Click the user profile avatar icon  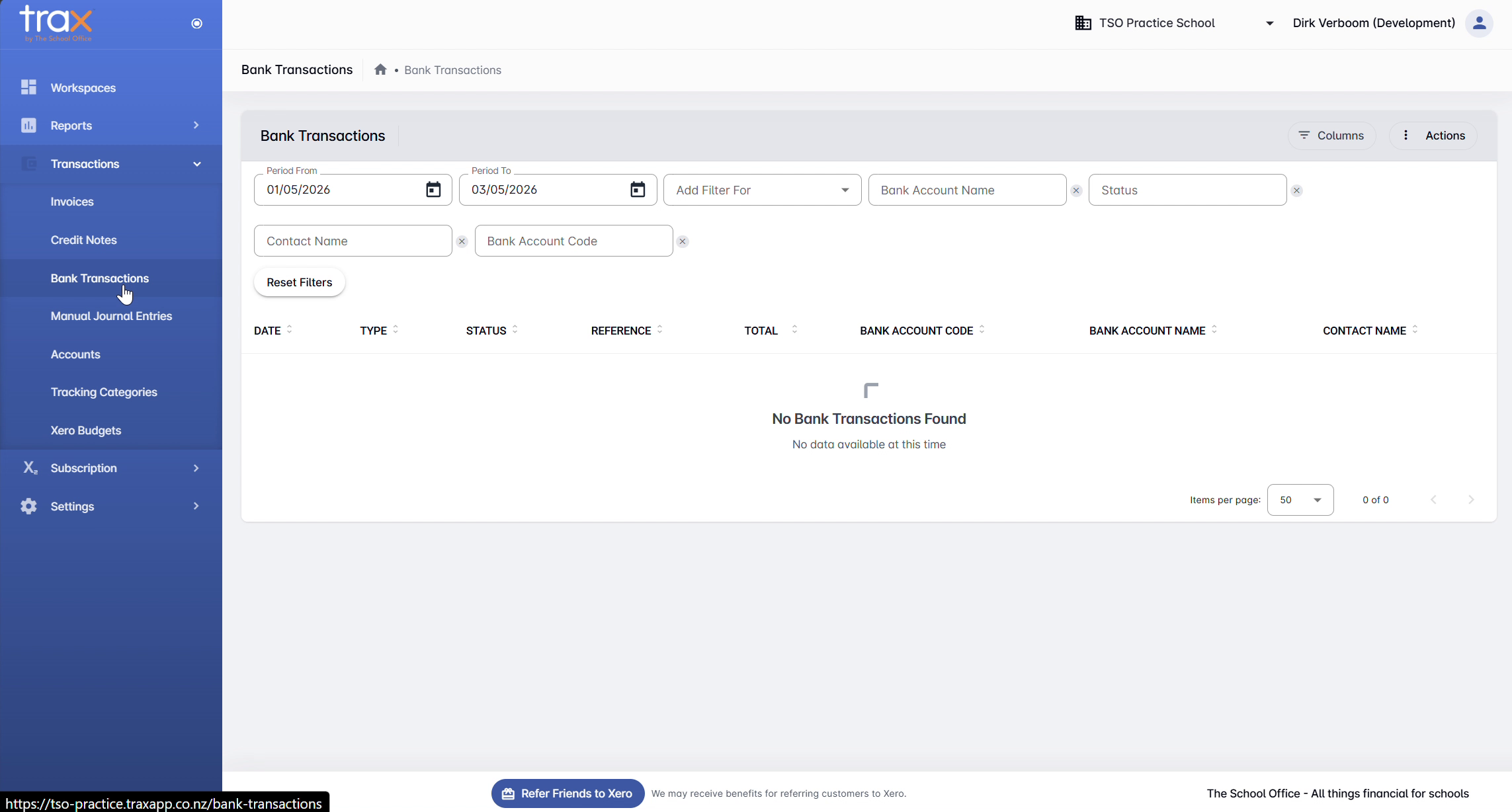pos(1479,23)
